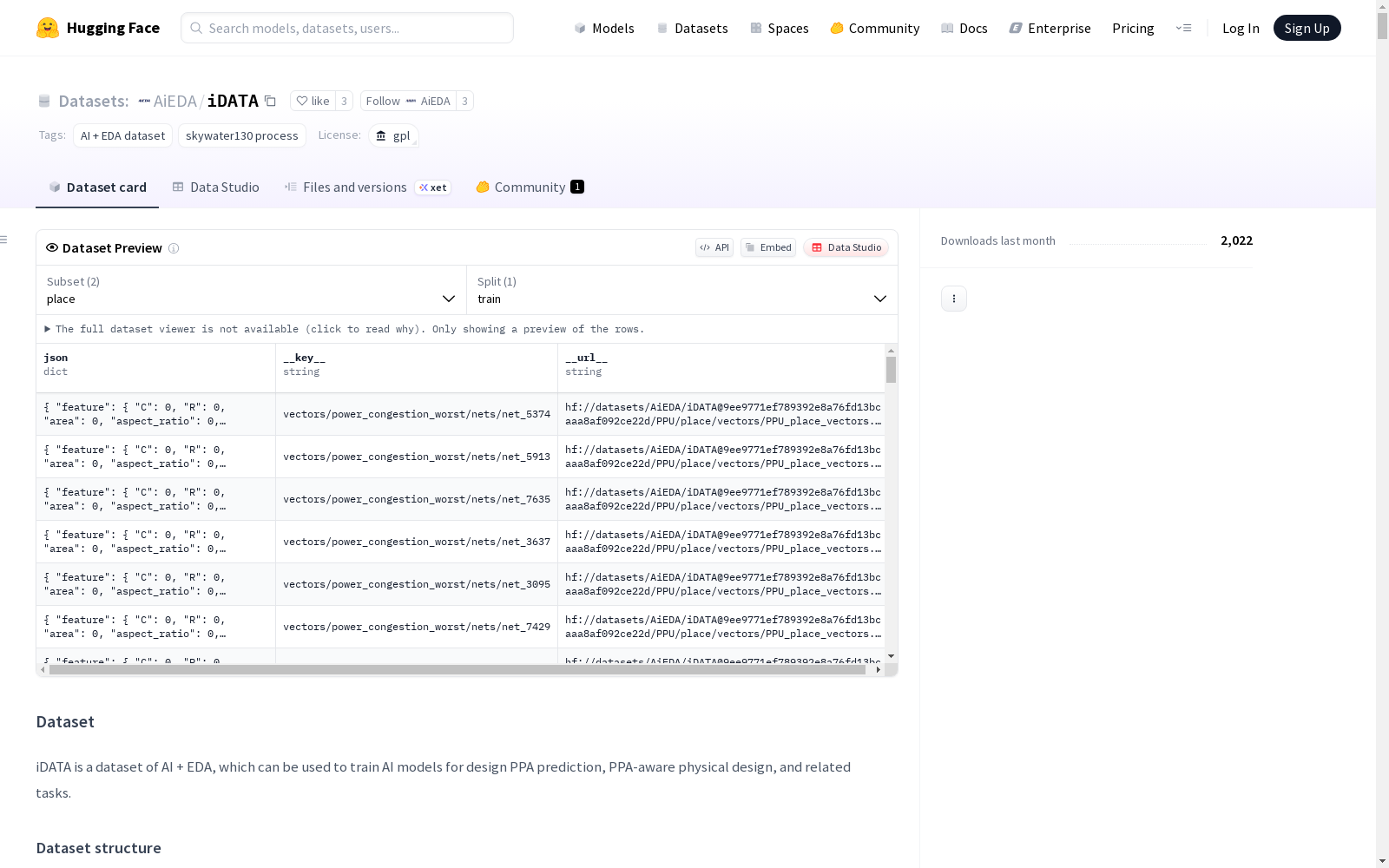This screenshot has height=868, width=1389.
Task: Open the Enterprise page
Action: (x=1050, y=28)
